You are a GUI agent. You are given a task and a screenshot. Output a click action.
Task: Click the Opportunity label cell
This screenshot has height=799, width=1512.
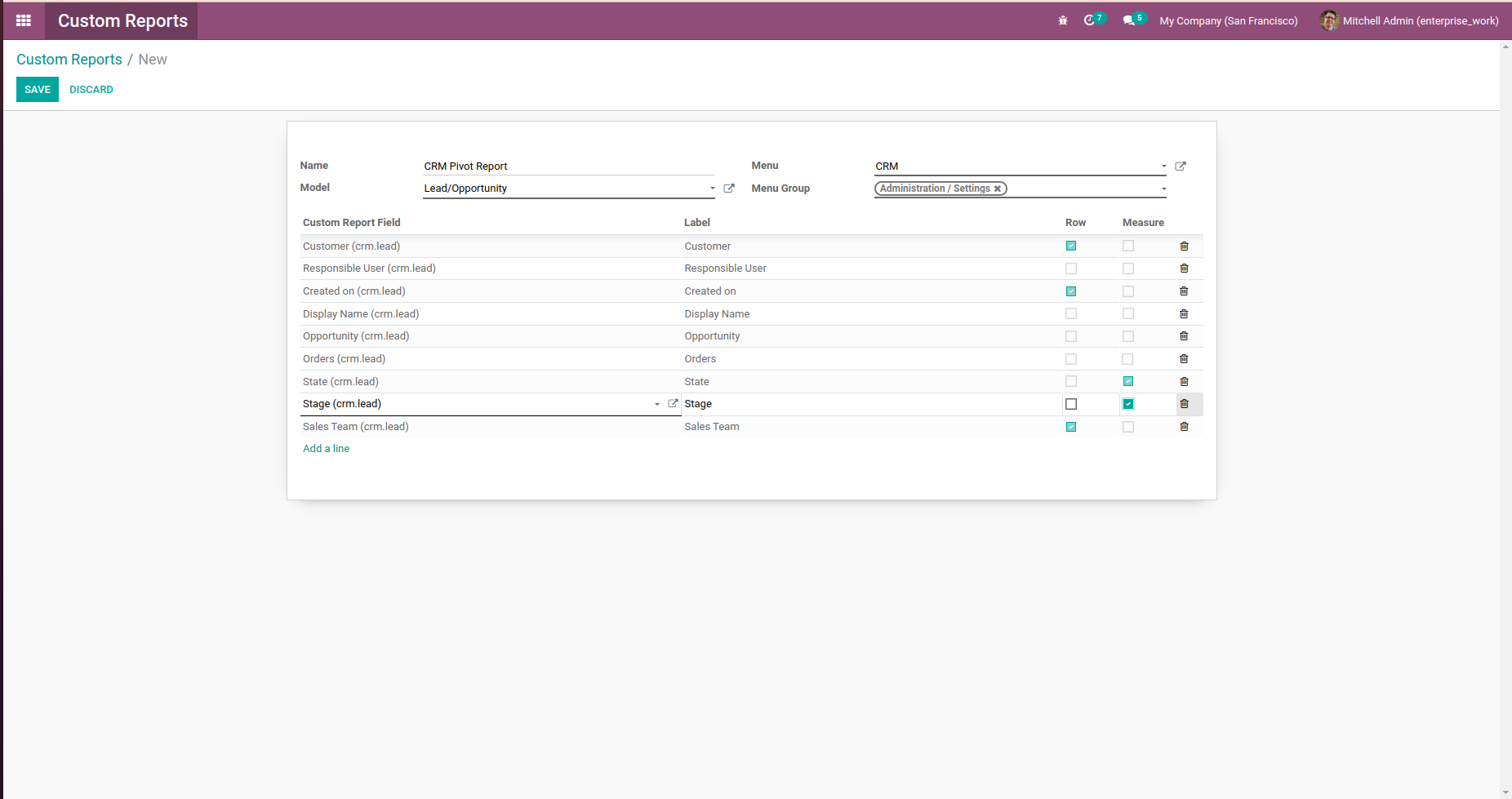click(x=872, y=336)
